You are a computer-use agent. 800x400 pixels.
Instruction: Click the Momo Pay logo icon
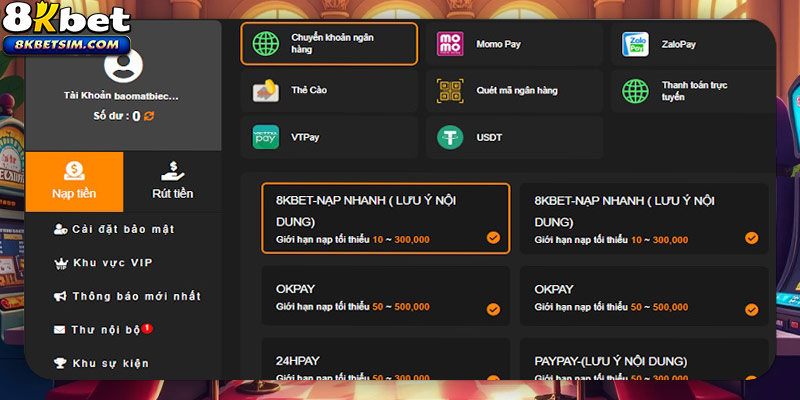coord(450,44)
